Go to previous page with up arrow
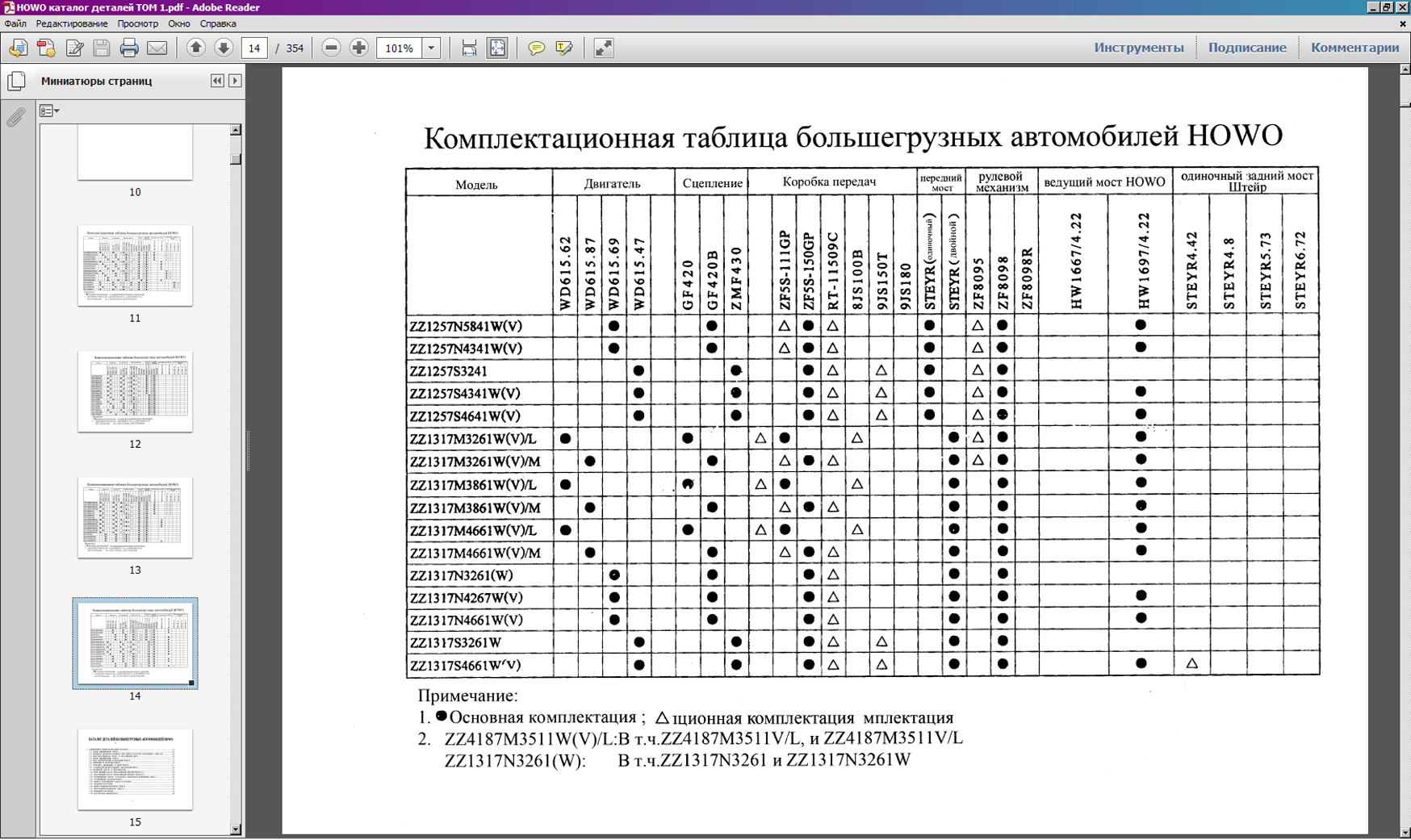This screenshot has height=840, width=1411. pos(195,48)
